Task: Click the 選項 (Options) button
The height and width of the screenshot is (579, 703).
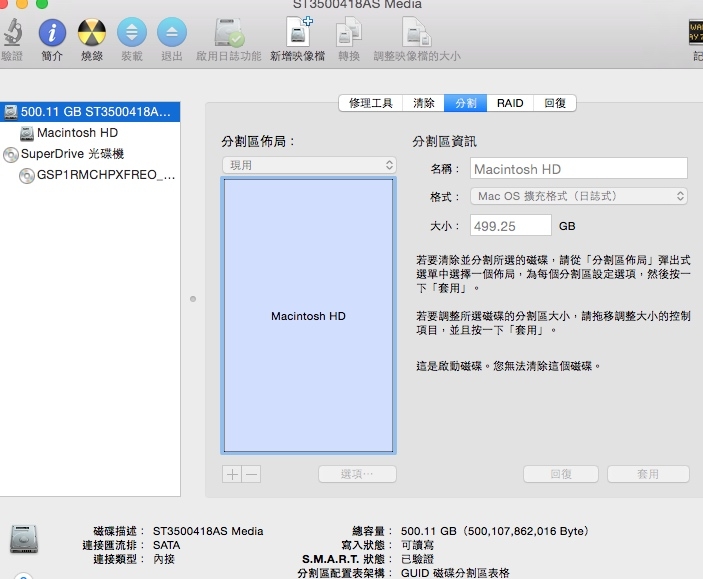Action: 357,474
